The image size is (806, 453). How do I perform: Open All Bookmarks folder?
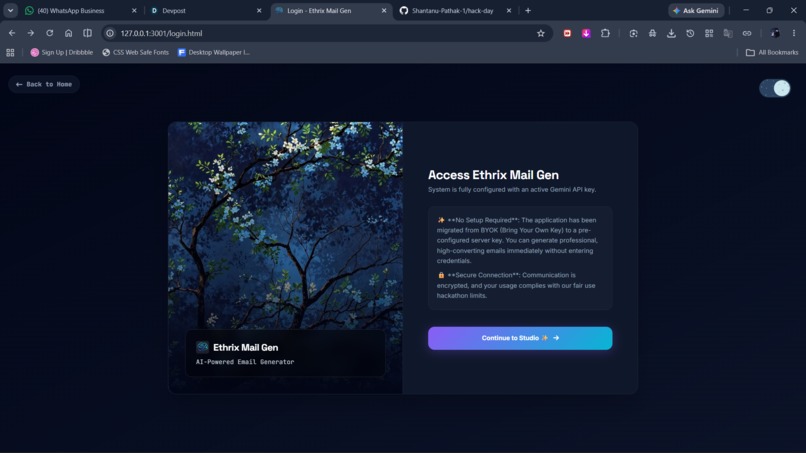point(772,52)
